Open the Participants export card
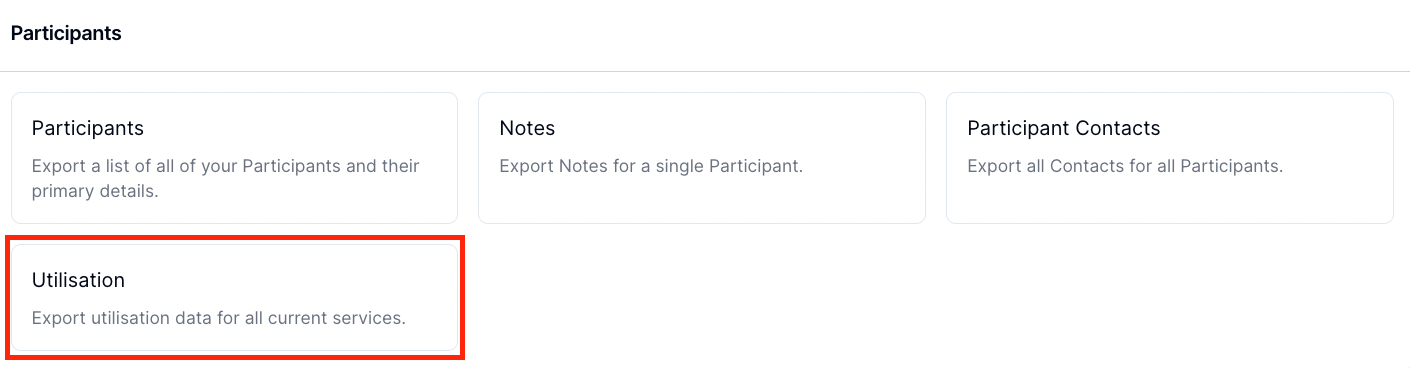This screenshot has height=368, width=1410. [x=234, y=158]
